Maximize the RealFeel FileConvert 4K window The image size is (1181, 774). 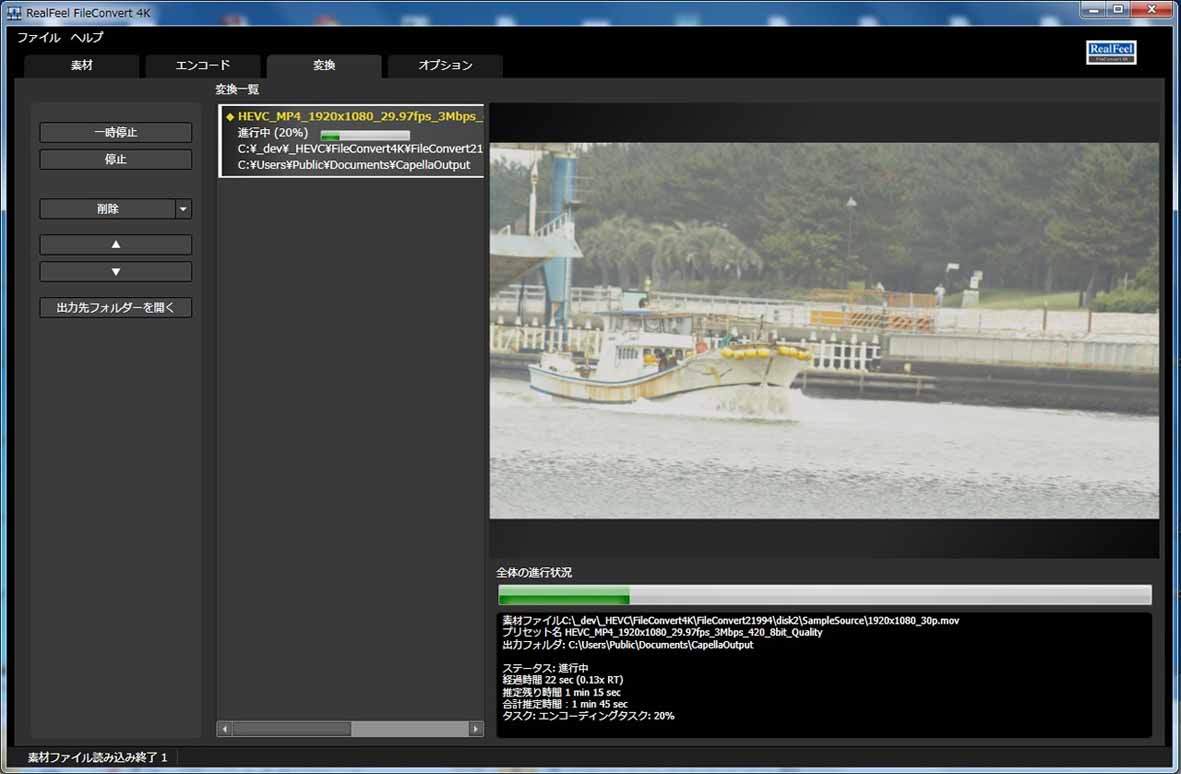[1118, 9]
